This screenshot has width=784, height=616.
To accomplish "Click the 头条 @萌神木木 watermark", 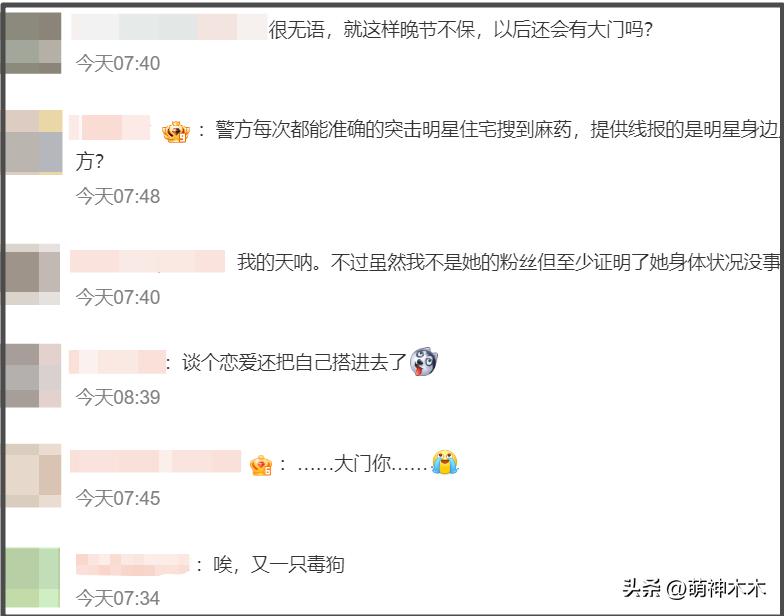I will coord(694,588).
